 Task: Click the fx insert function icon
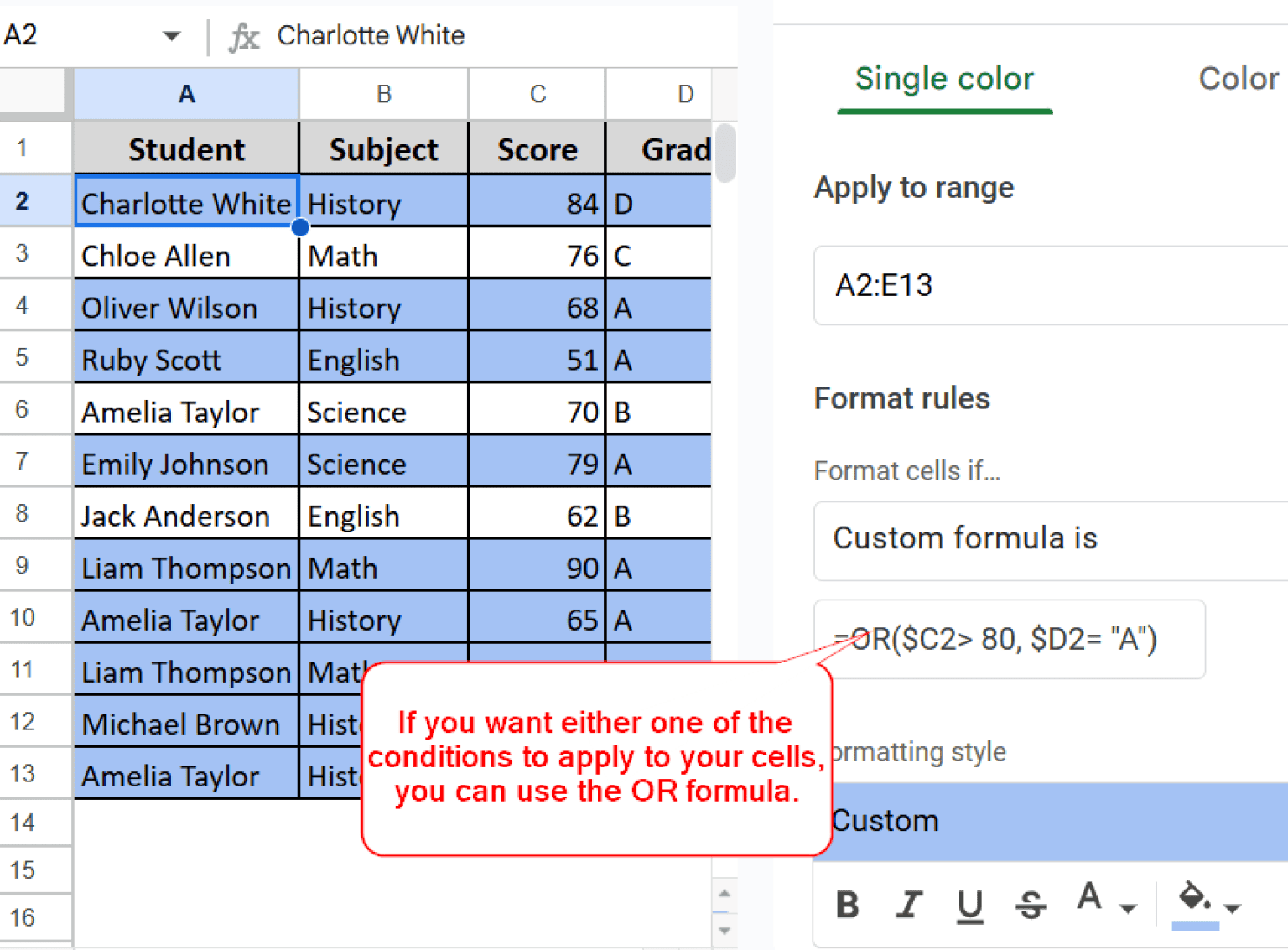click(x=243, y=35)
